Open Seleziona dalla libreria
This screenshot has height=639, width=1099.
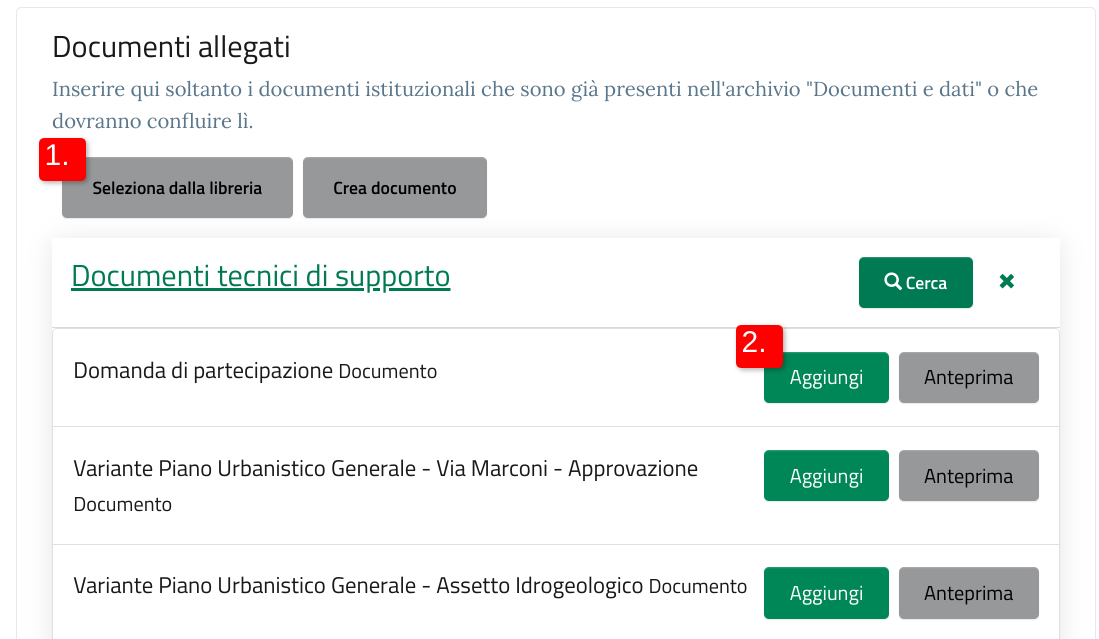coord(177,188)
